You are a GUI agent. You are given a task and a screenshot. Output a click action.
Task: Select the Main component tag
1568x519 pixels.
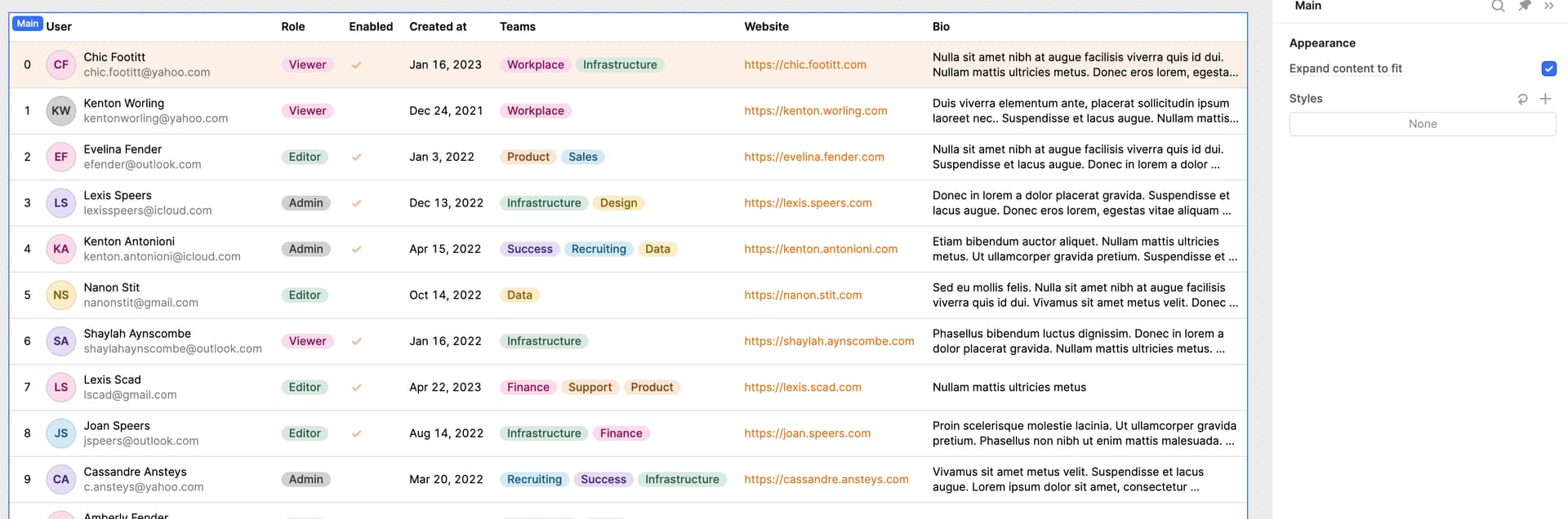tap(27, 24)
